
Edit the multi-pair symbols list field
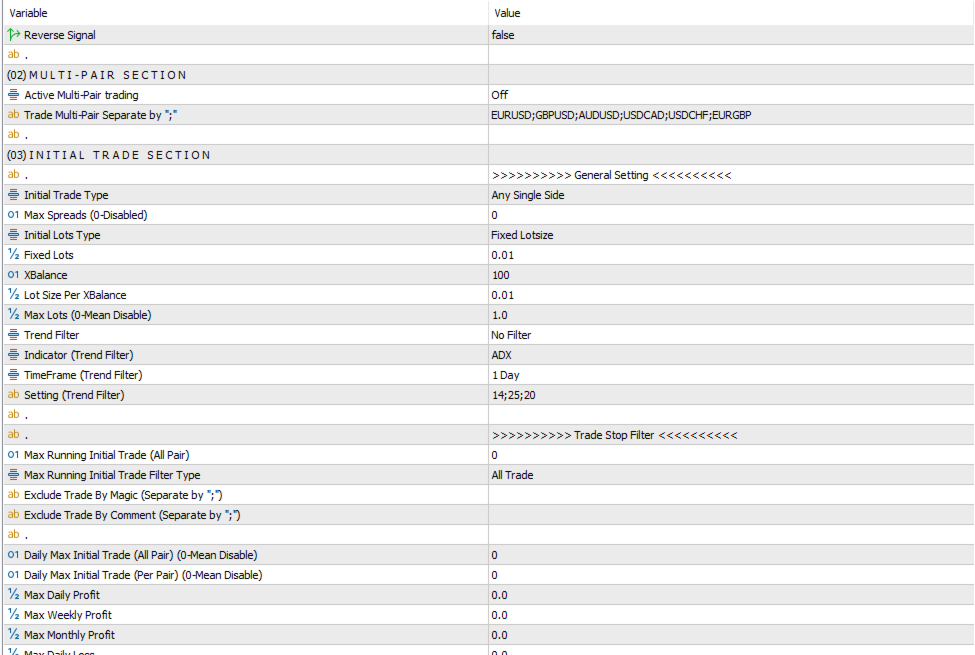coord(621,115)
